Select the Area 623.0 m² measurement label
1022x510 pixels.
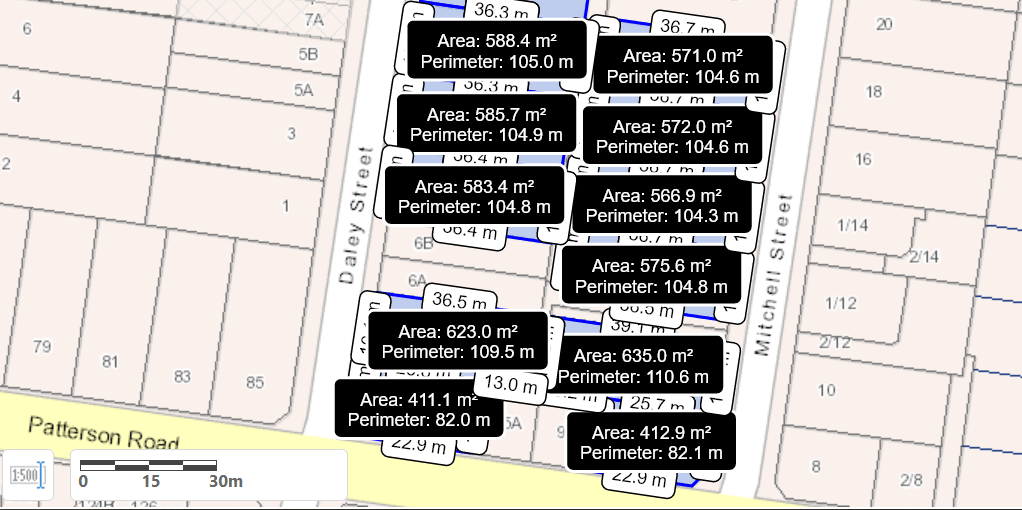[457, 341]
